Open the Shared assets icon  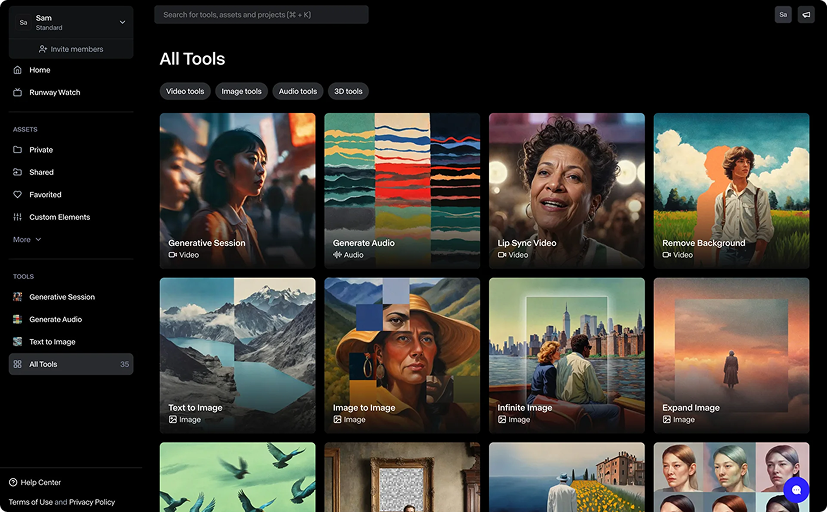[18, 172]
